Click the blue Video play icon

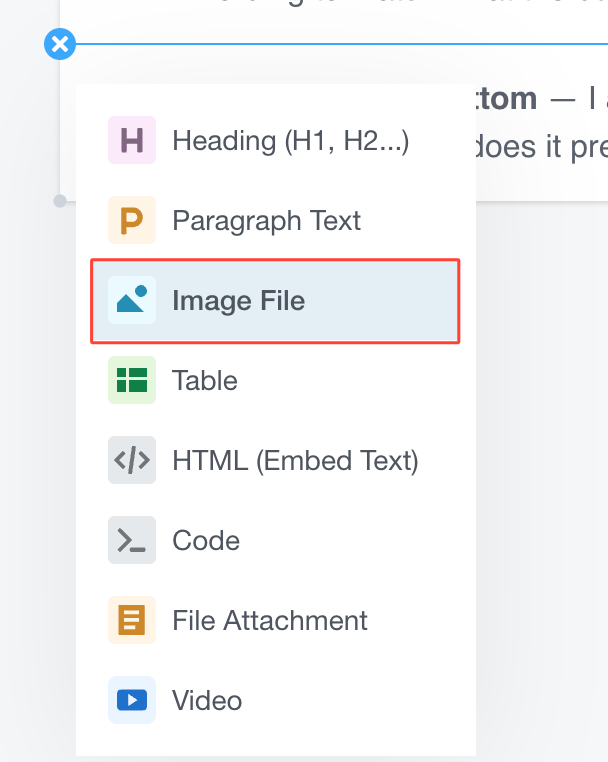tap(132, 700)
